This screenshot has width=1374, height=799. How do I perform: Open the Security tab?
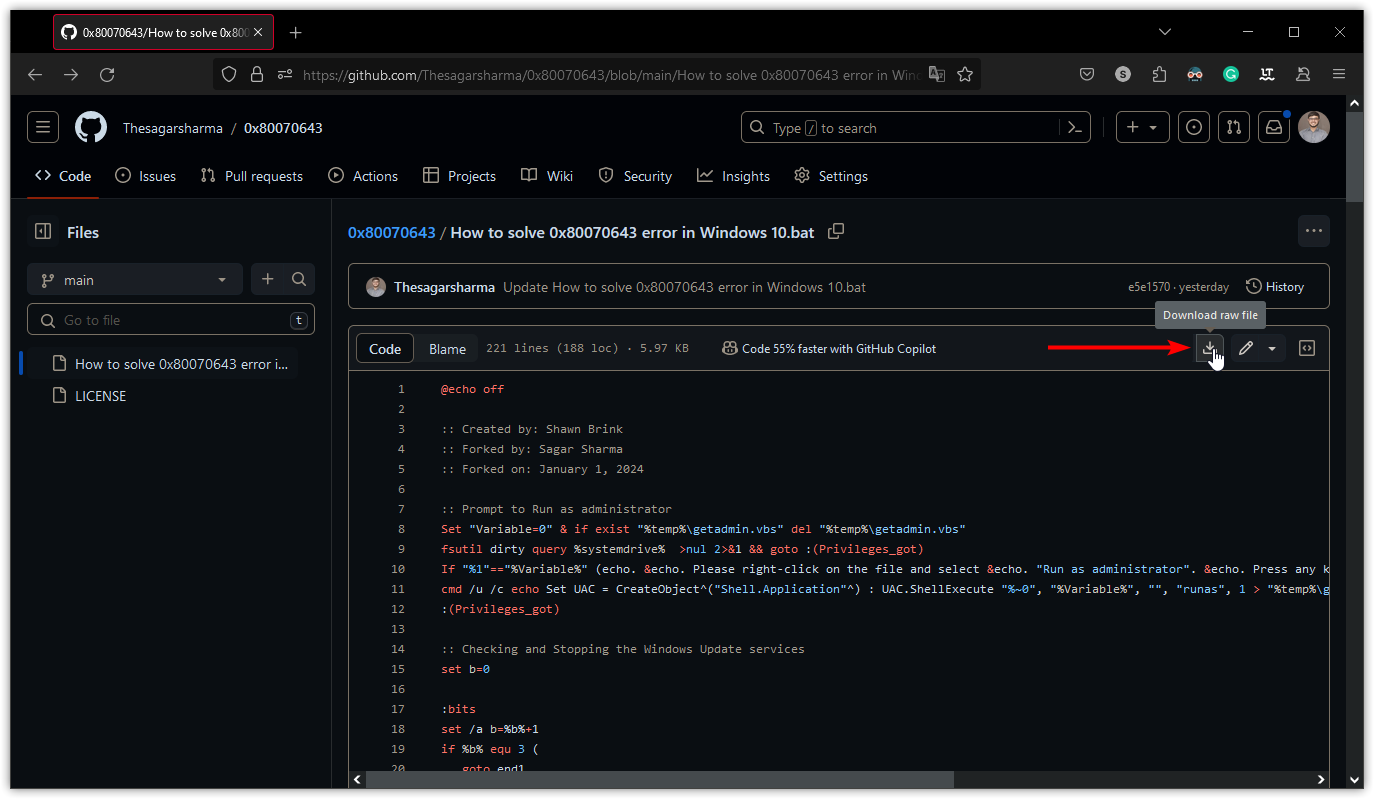point(635,176)
